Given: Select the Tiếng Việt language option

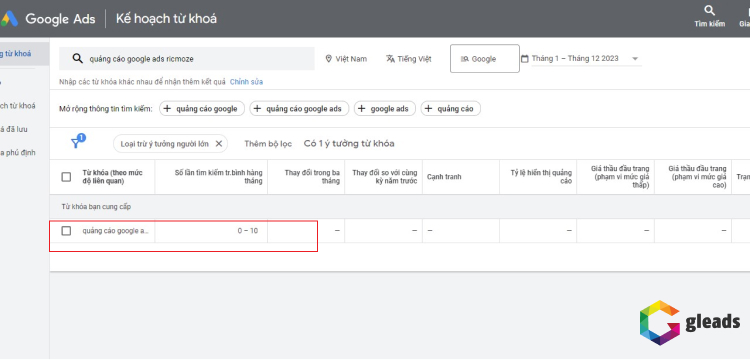Looking at the screenshot, I should [x=409, y=59].
